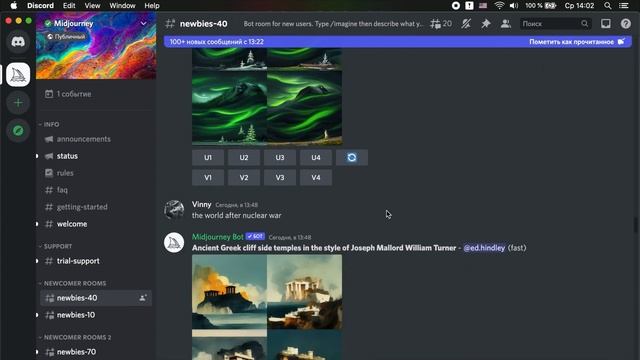The height and width of the screenshot is (360, 640).
Task: Click the screen recording indicator icon
Action: click(x=456, y=6)
